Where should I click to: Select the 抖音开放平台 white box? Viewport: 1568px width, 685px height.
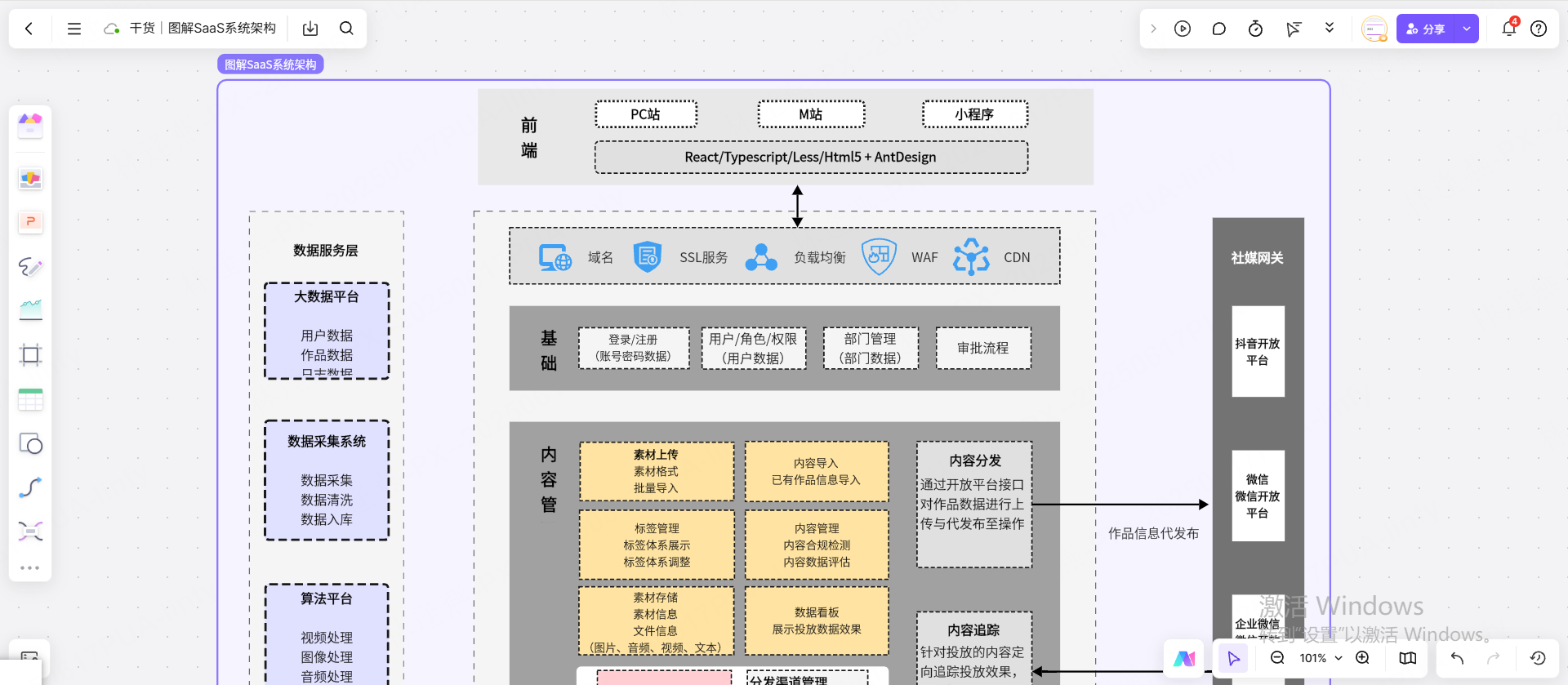pos(1258,352)
